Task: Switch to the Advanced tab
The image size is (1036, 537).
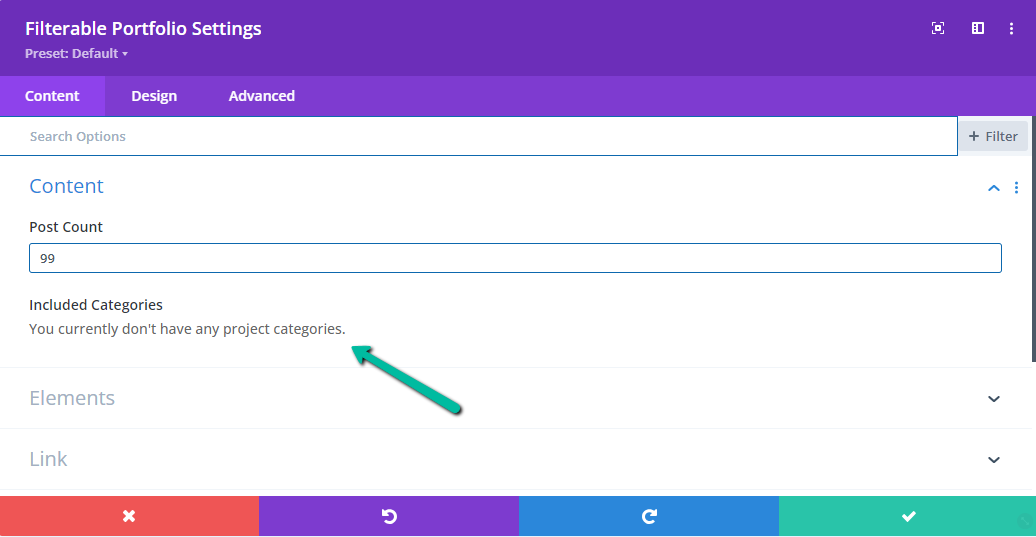Action: (262, 96)
